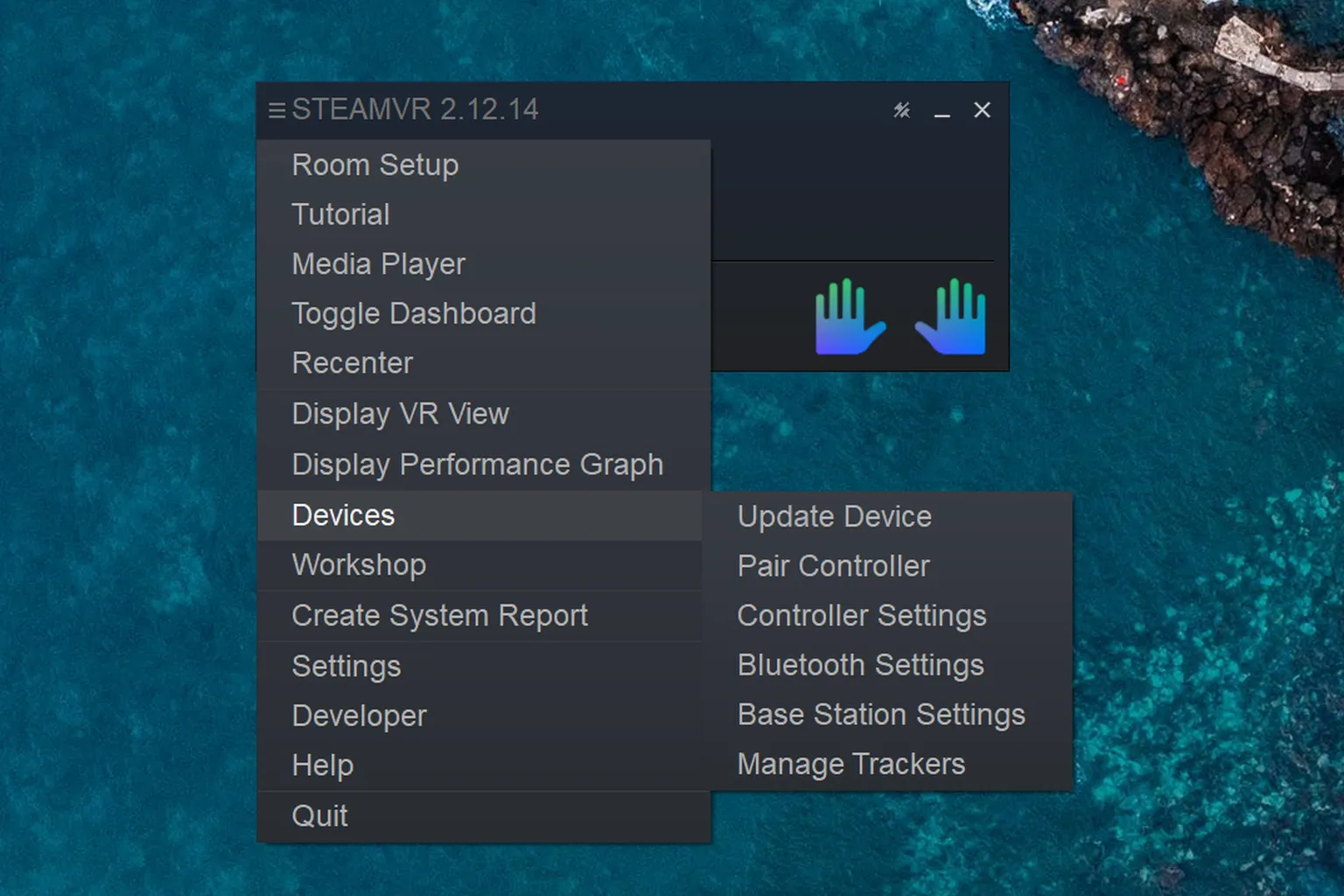
Task: Choose Display VR View
Action: pos(485,414)
